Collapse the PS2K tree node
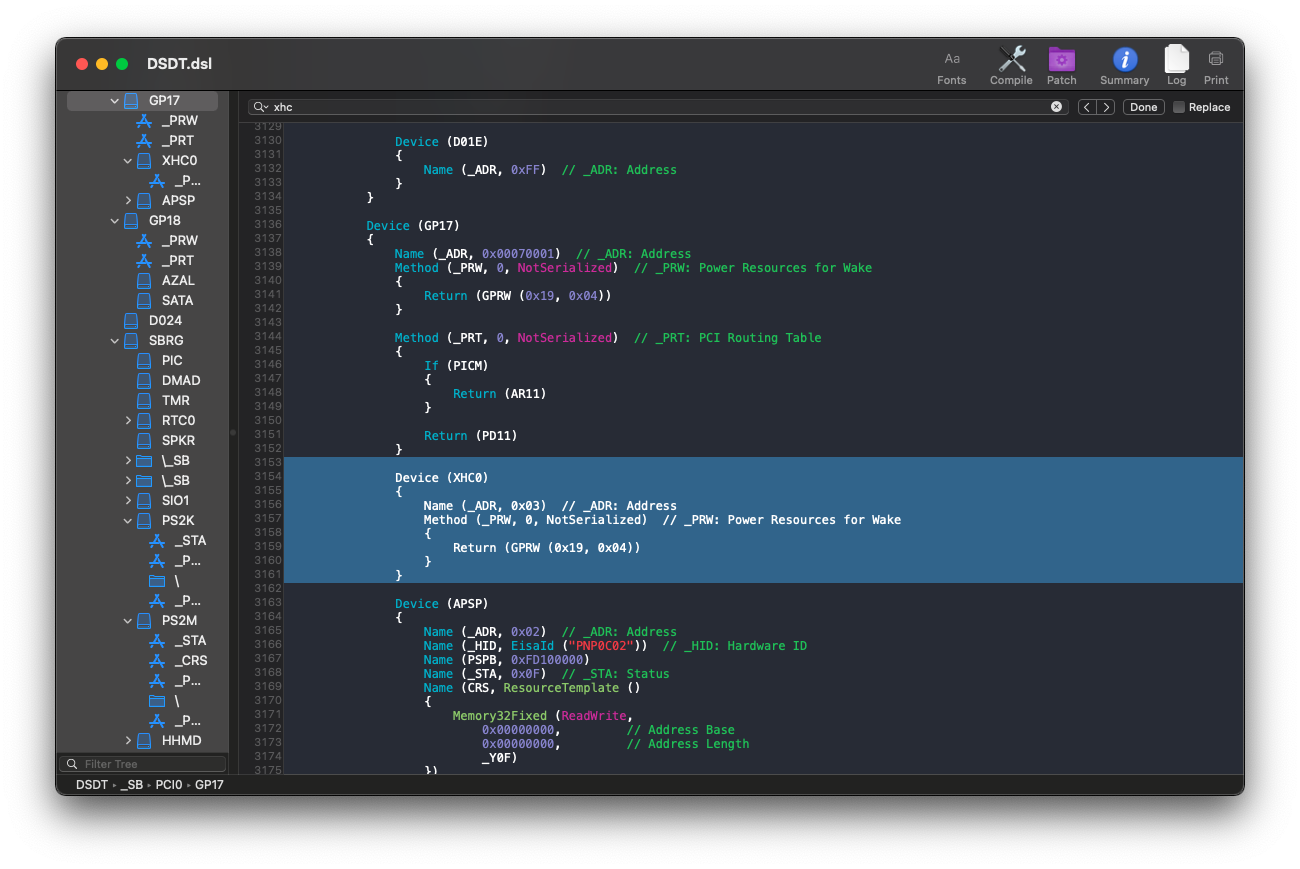This screenshot has height=869, width=1300. (128, 521)
